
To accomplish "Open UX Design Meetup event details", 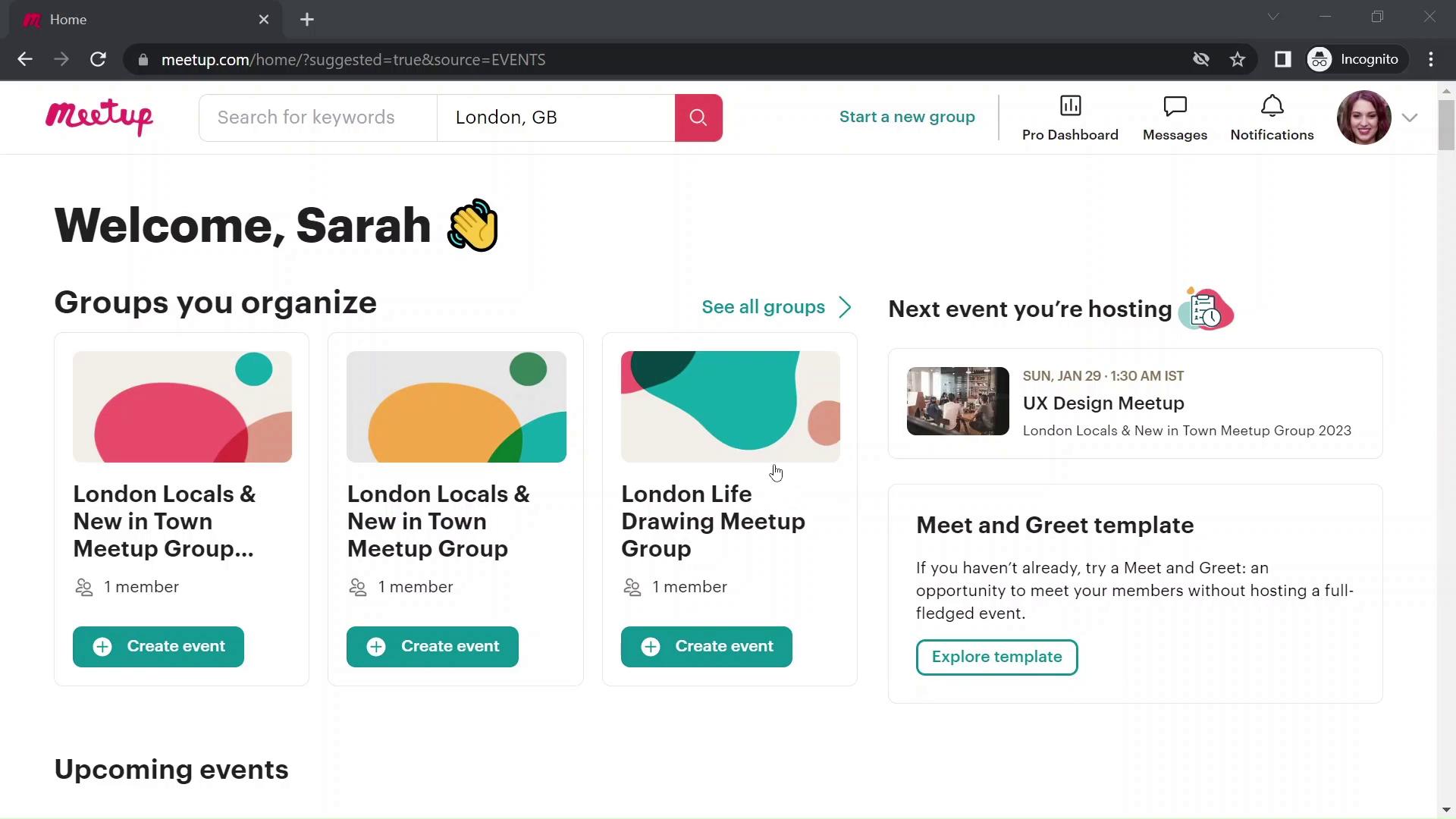I will pyautogui.click(x=1104, y=403).
